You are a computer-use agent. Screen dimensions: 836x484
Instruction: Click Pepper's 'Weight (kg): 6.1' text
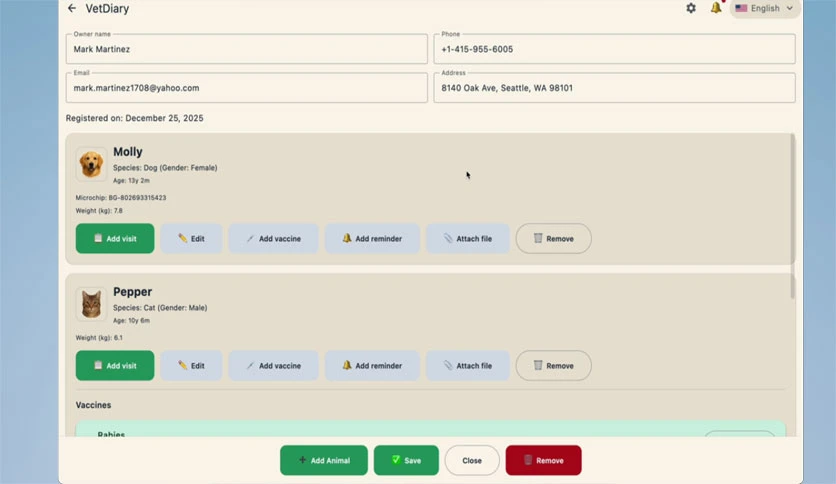[99, 338]
